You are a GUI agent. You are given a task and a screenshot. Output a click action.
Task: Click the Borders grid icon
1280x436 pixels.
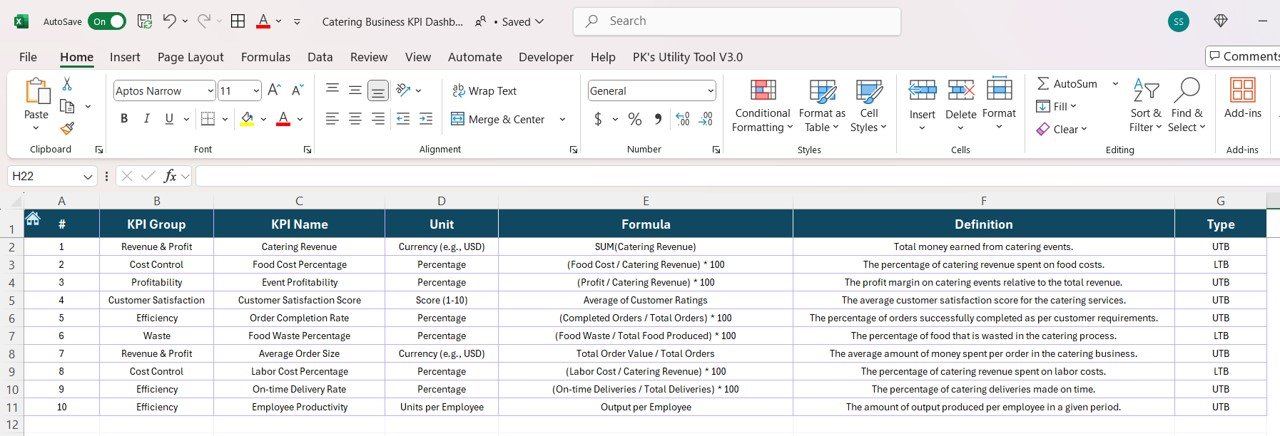click(x=207, y=119)
